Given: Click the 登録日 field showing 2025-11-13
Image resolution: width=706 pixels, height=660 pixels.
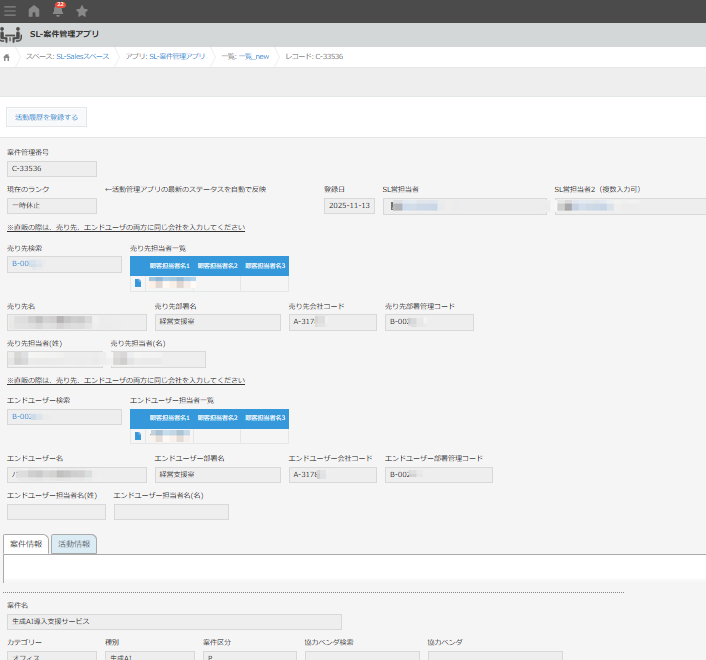Looking at the screenshot, I should pyautogui.click(x=350, y=206).
